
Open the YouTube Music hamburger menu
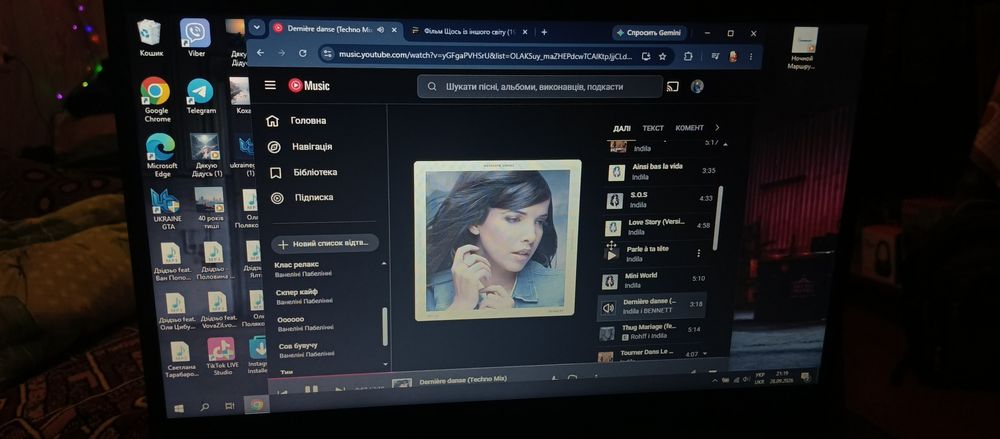(x=270, y=86)
